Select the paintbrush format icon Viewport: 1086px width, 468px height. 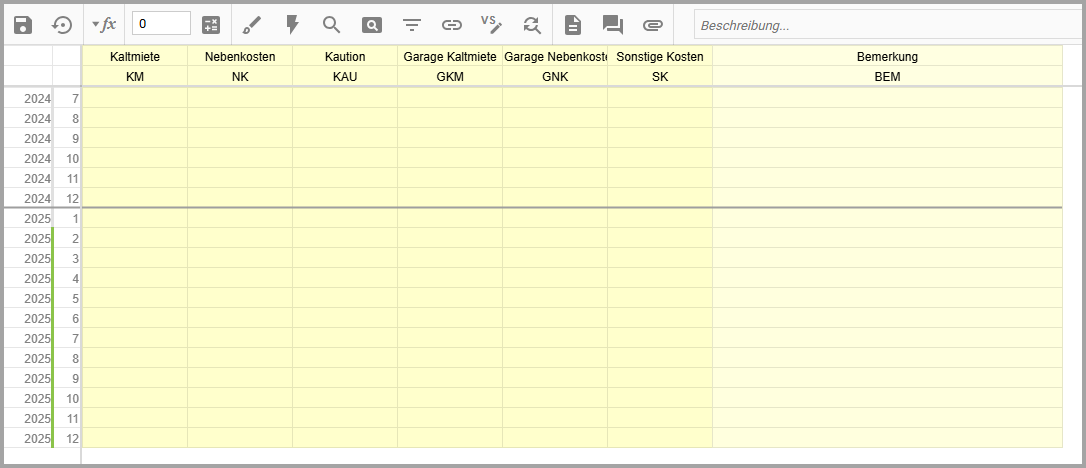click(x=252, y=24)
